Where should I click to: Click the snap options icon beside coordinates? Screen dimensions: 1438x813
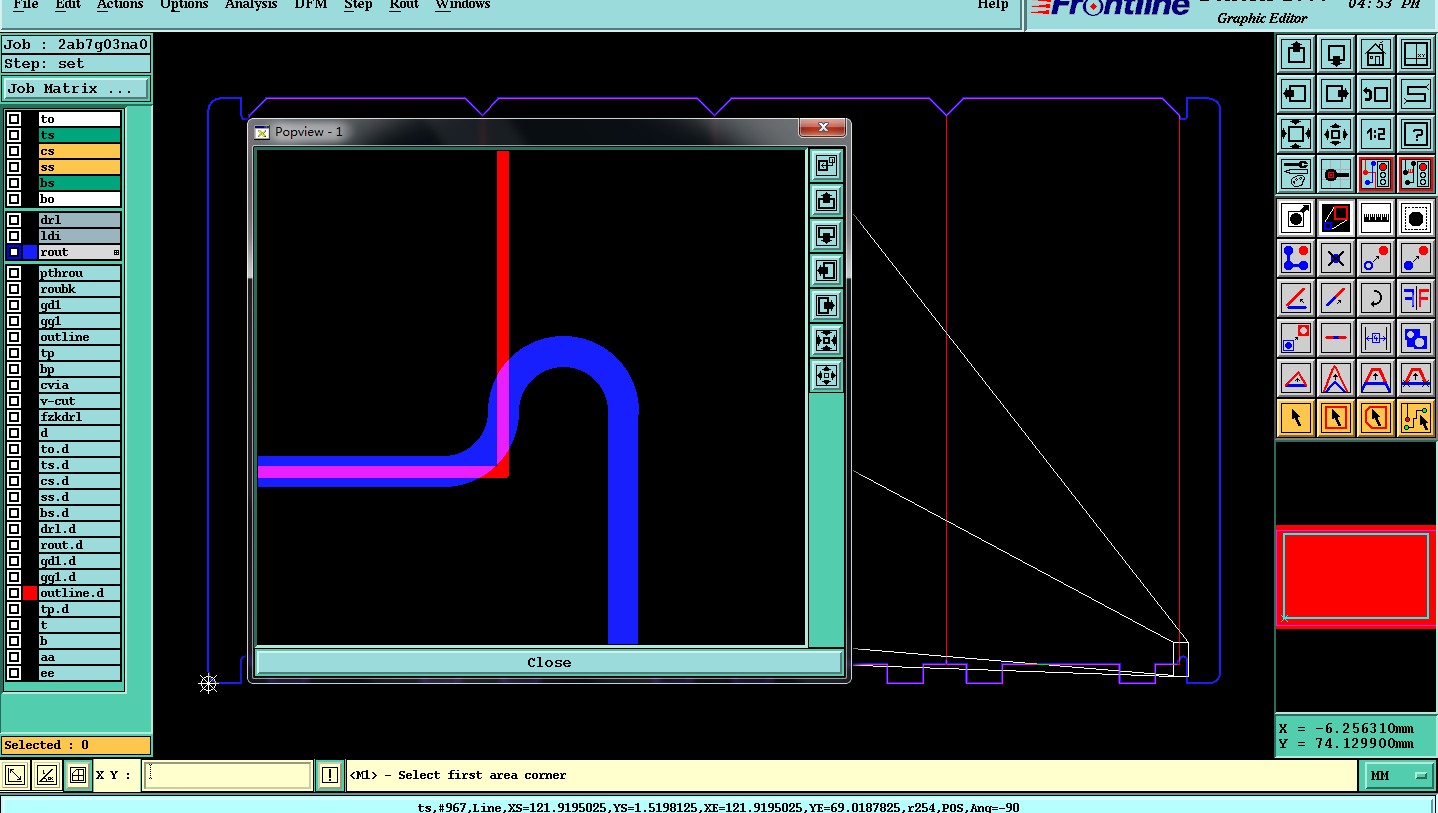78,775
